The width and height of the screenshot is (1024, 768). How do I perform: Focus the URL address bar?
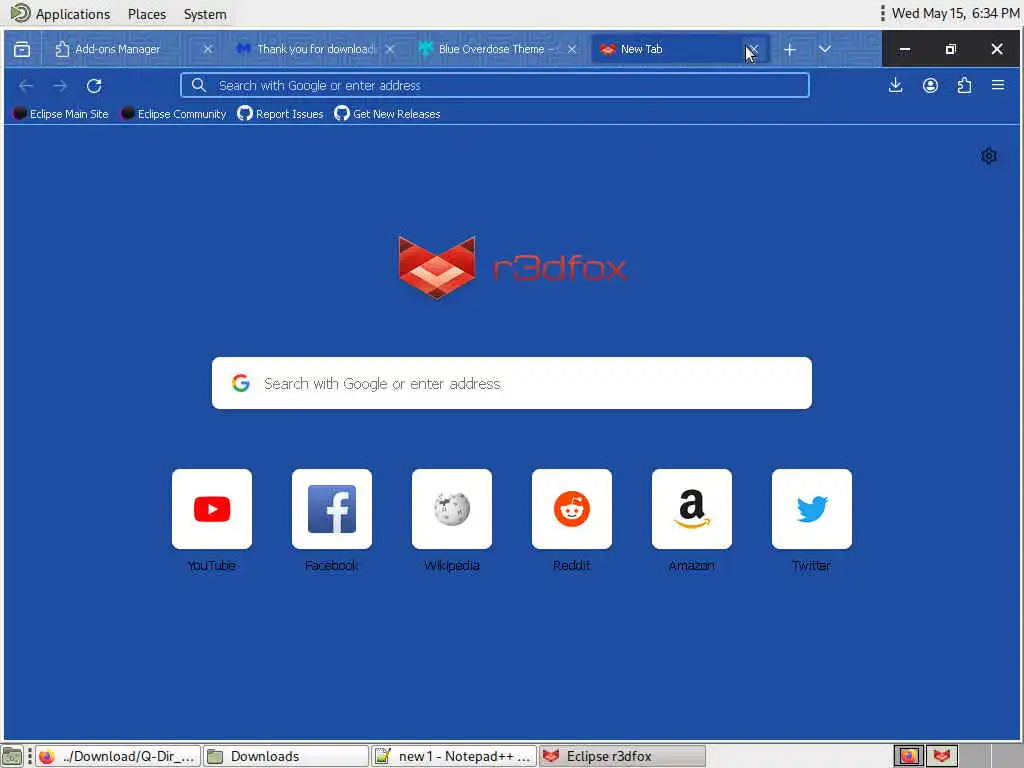pyautogui.click(x=495, y=86)
